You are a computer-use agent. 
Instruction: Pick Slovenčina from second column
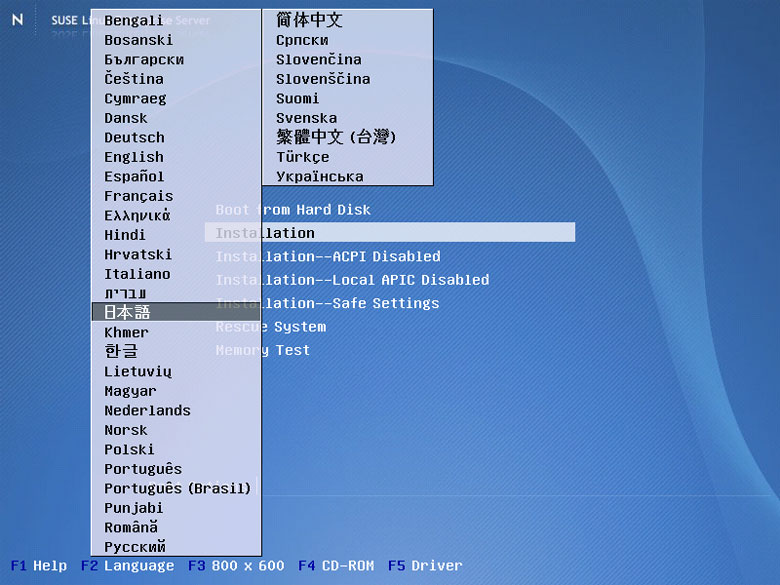[318, 59]
